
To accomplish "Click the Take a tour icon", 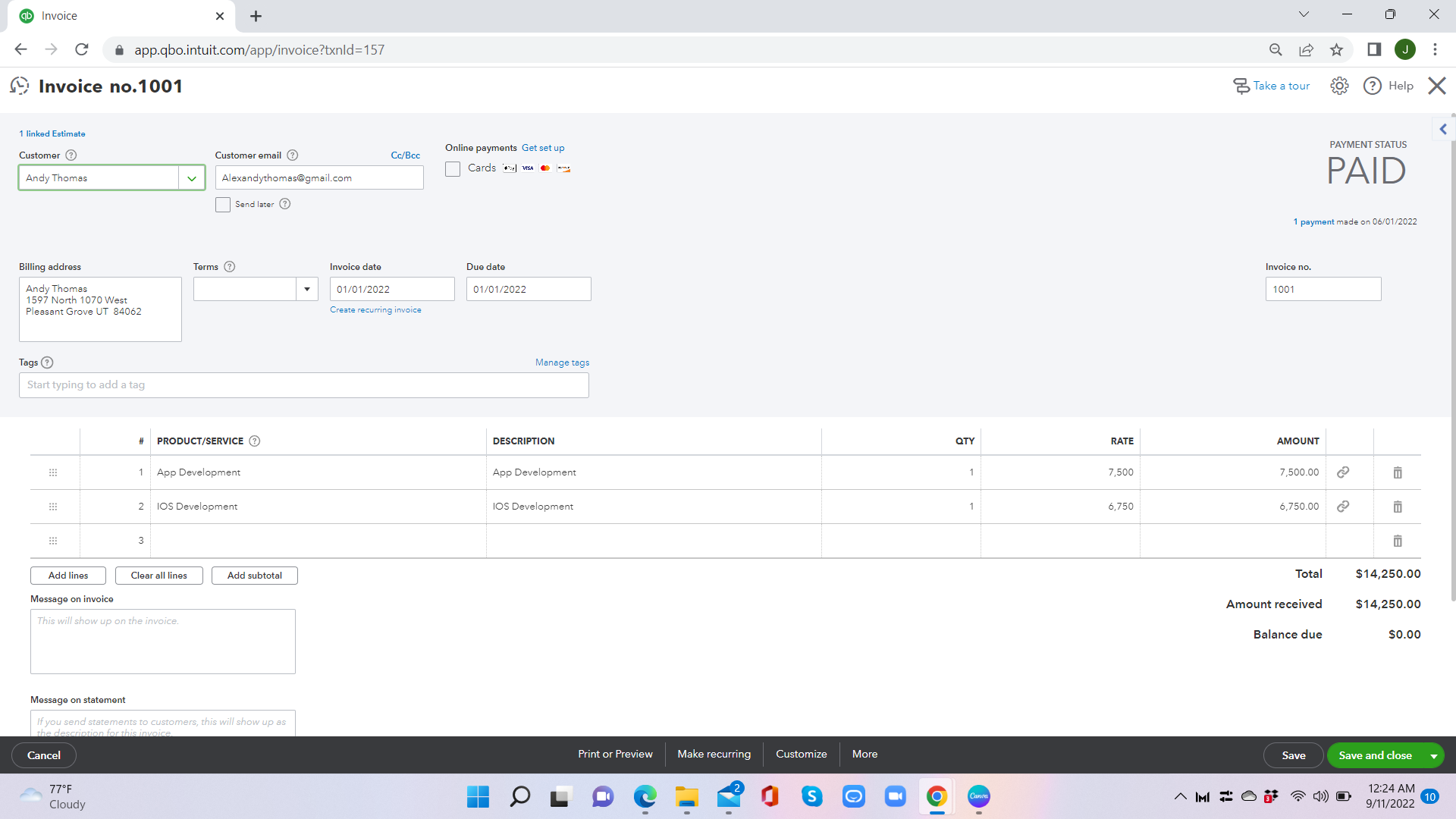I will pos(1241,86).
